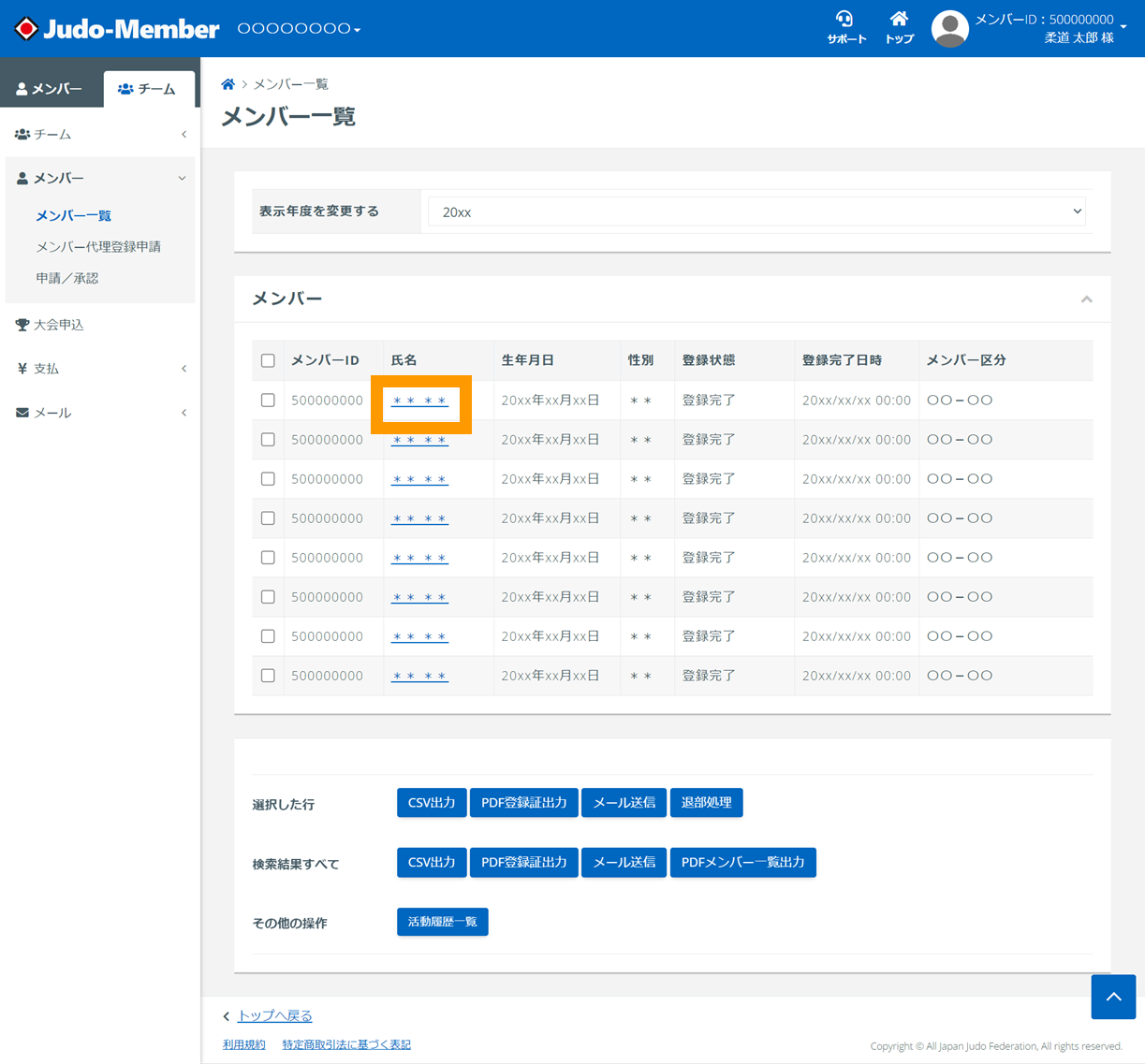Open the 特定商取引法に基づく表記 link
The width and height of the screenshot is (1145, 1064).
(346, 1045)
